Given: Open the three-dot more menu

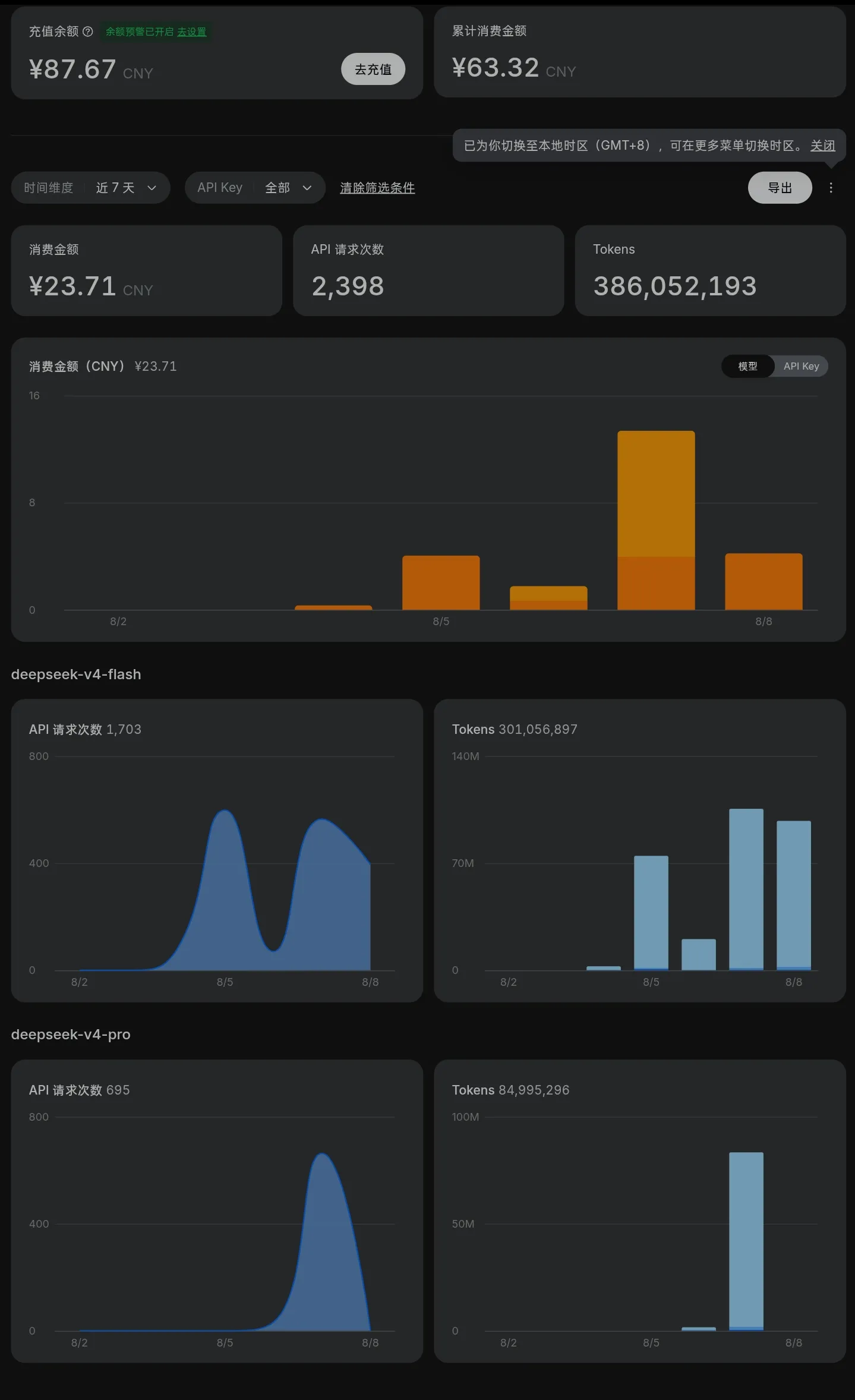Looking at the screenshot, I should (x=831, y=188).
